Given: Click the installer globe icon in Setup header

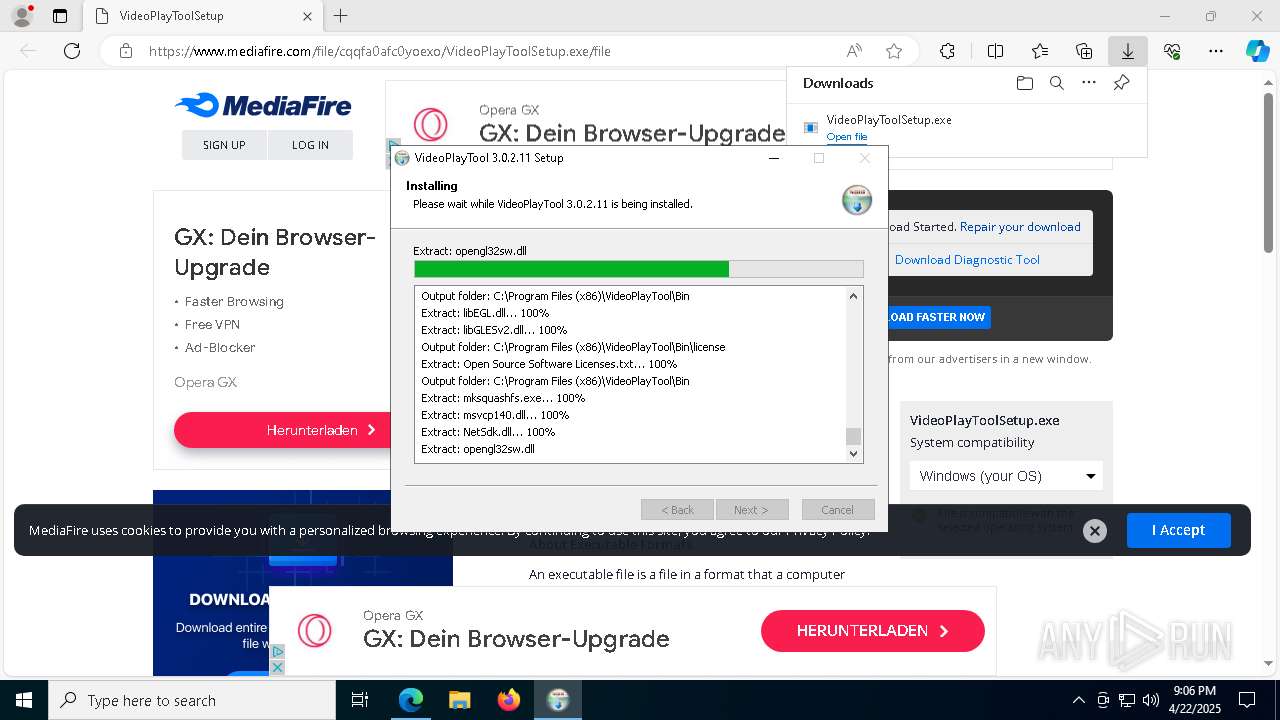Looking at the screenshot, I should click(857, 199).
